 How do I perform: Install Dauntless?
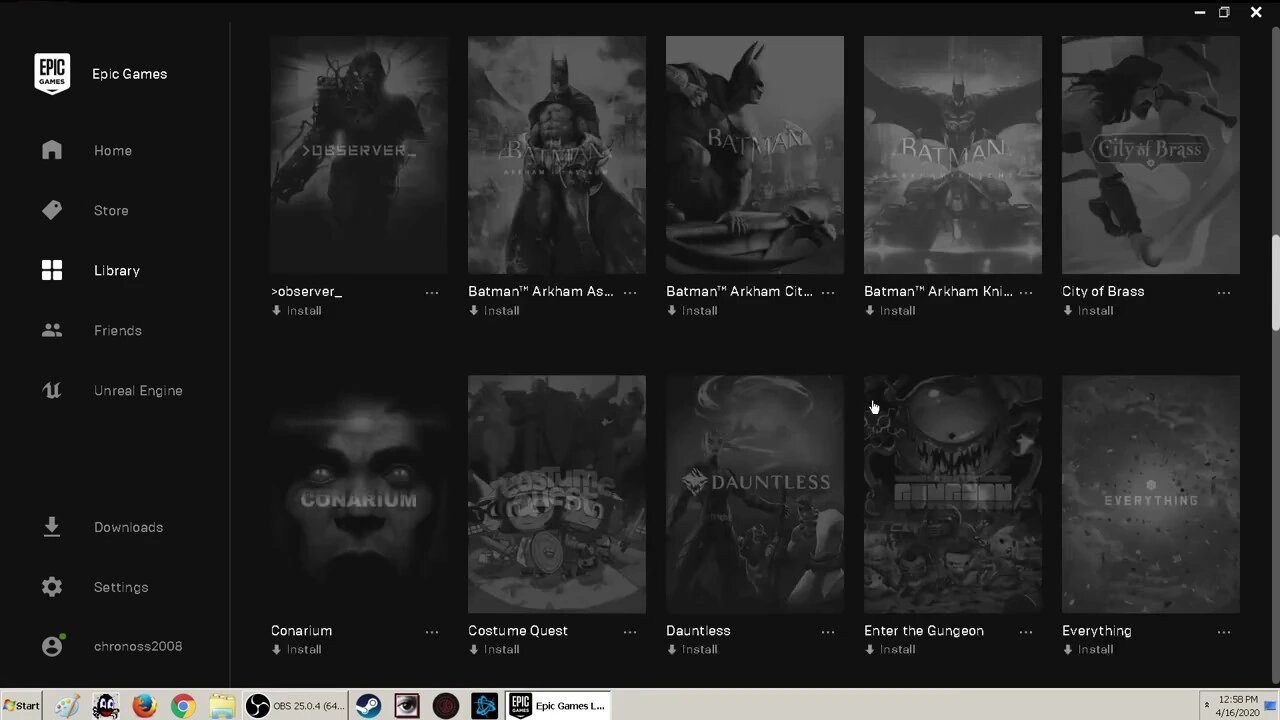(x=692, y=650)
